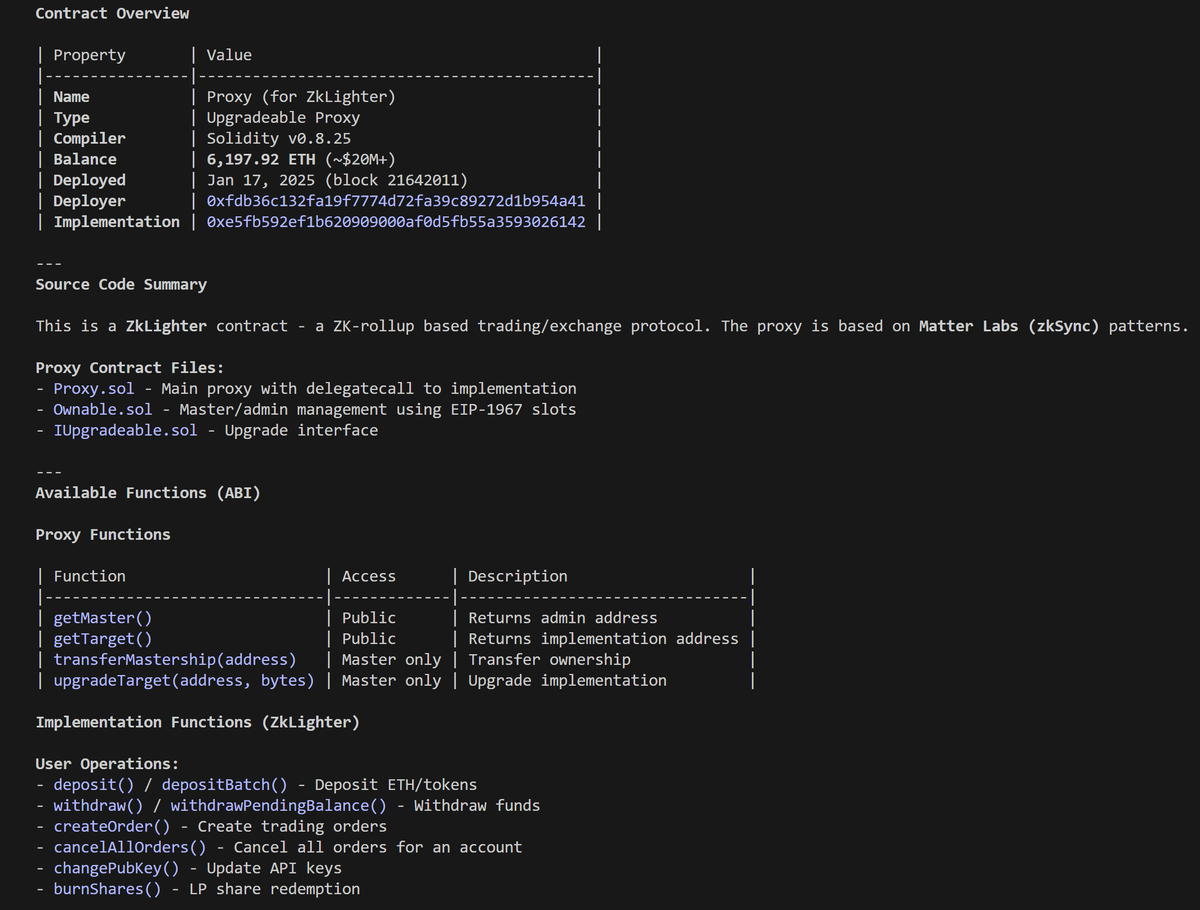This screenshot has height=910, width=1200.
Task: Click the 'Compiler' property label
Action: point(90,139)
